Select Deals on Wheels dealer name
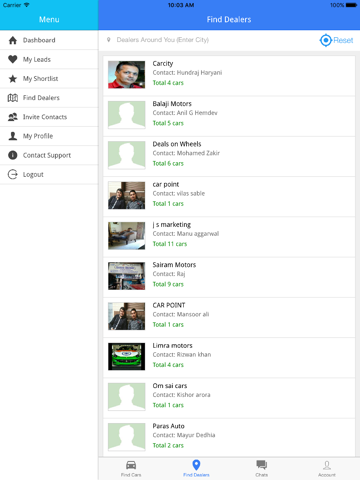This screenshot has width=360, height=480. pos(177,144)
